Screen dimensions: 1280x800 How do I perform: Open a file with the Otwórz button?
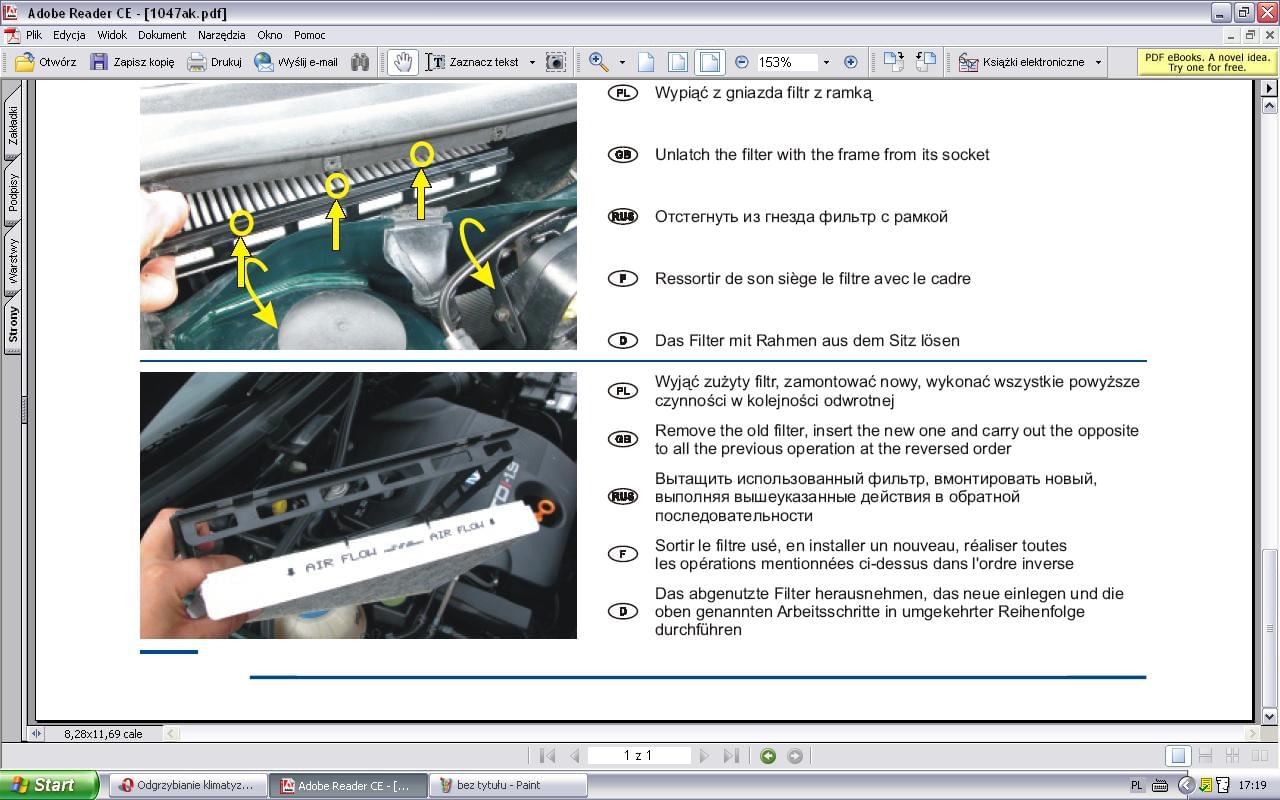point(46,62)
